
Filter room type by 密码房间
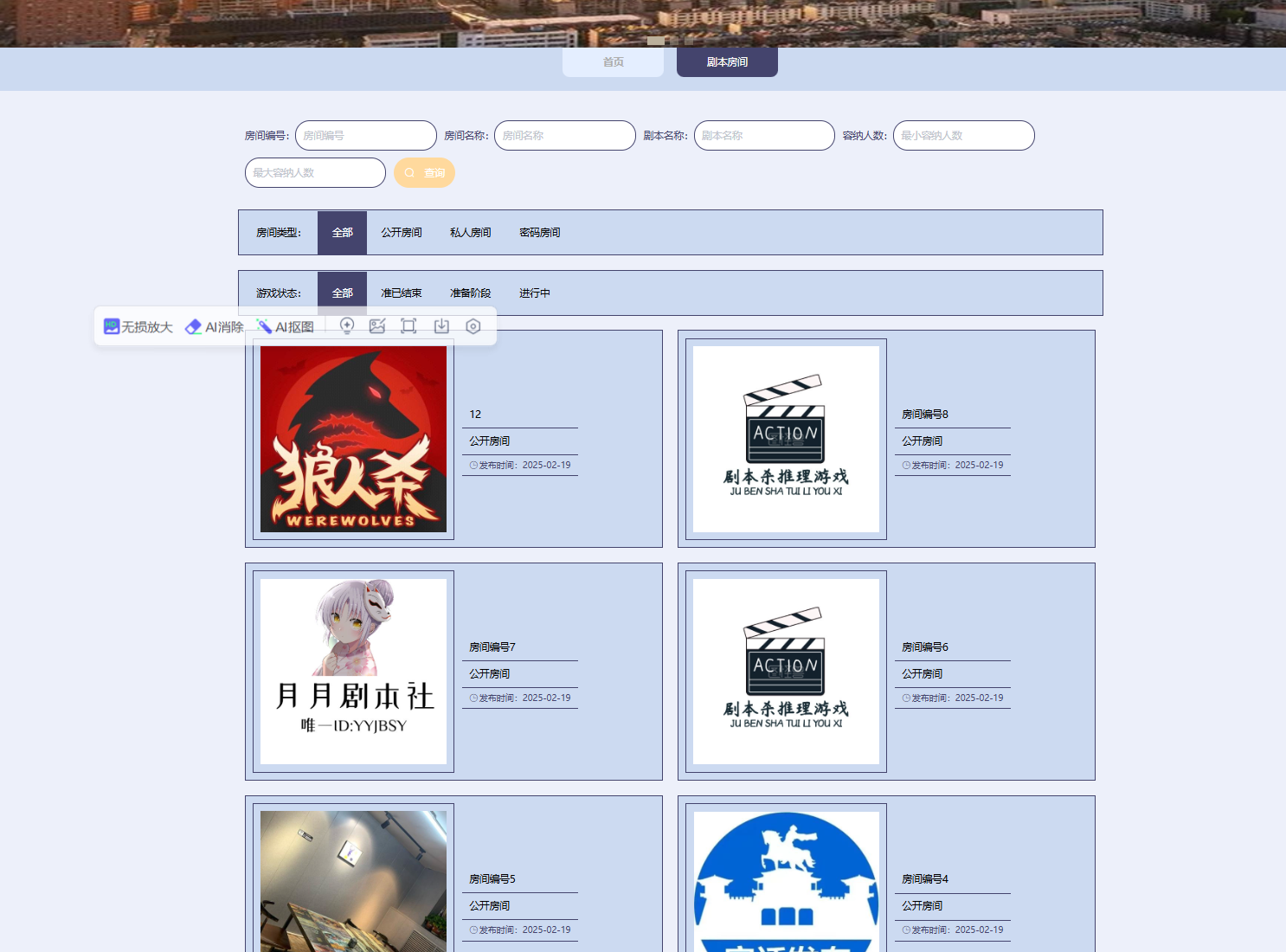pyautogui.click(x=539, y=233)
